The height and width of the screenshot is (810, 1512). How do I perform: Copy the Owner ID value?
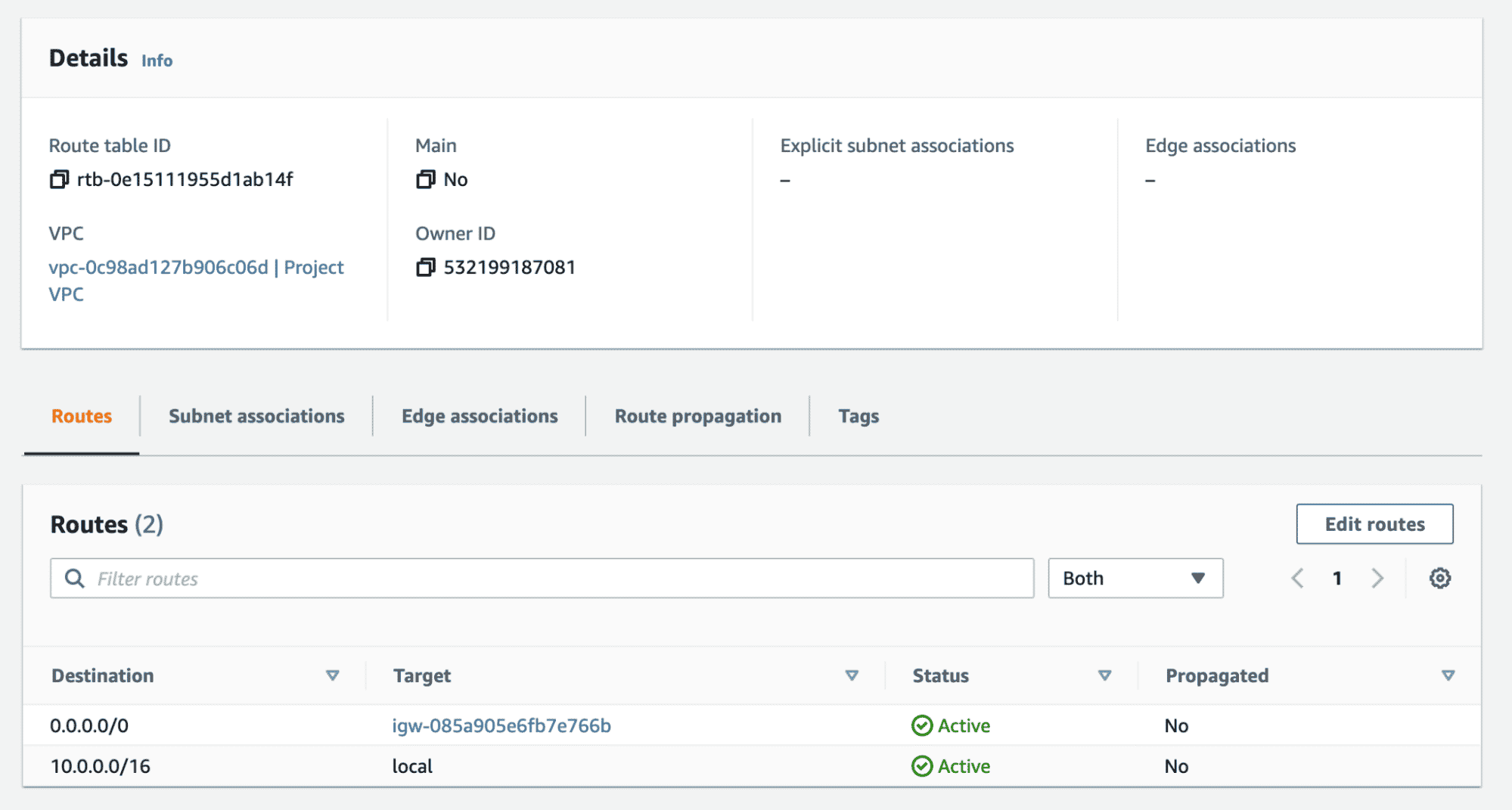point(425,266)
